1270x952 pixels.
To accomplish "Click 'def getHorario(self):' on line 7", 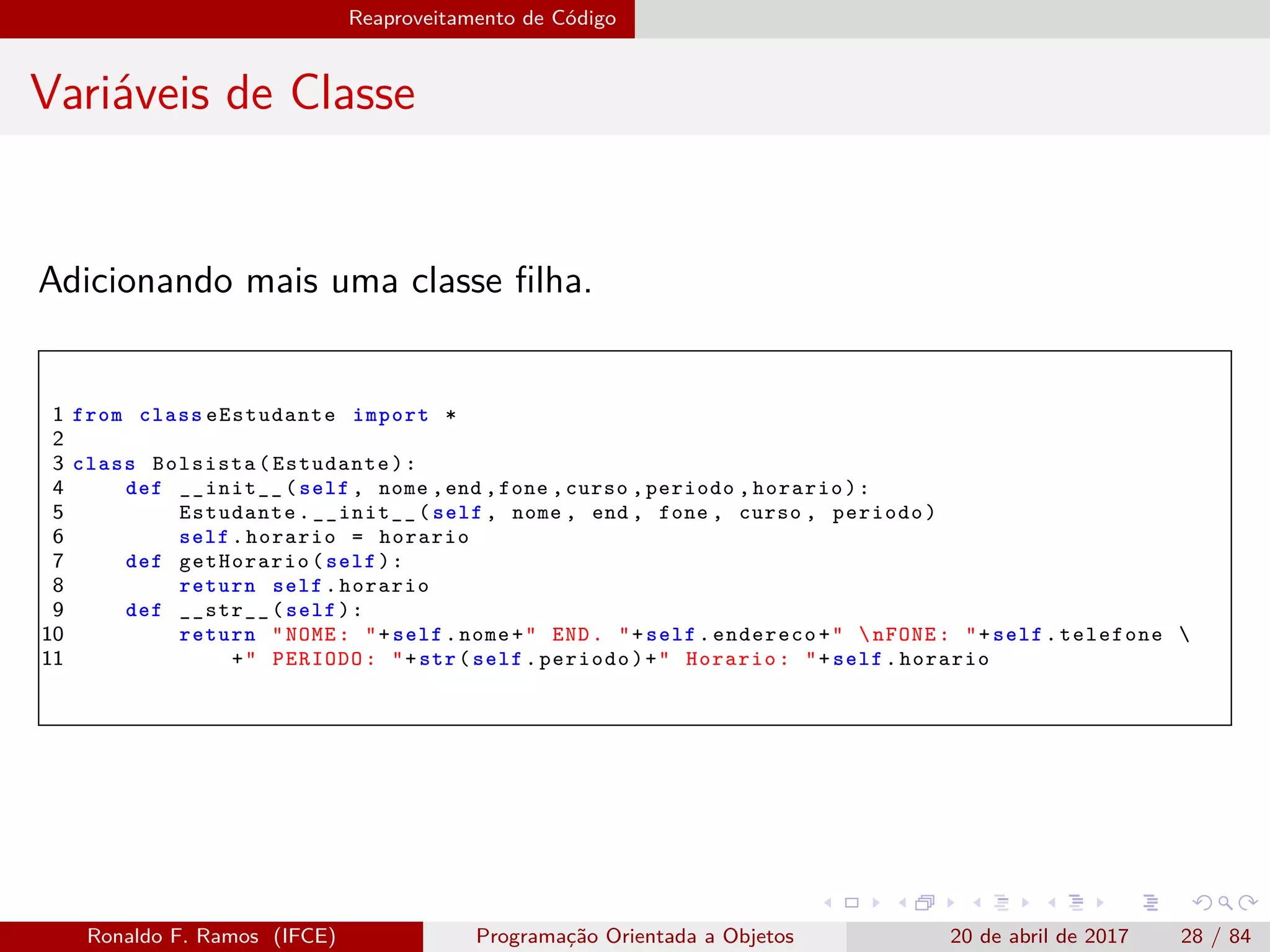I will tap(264, 562).
